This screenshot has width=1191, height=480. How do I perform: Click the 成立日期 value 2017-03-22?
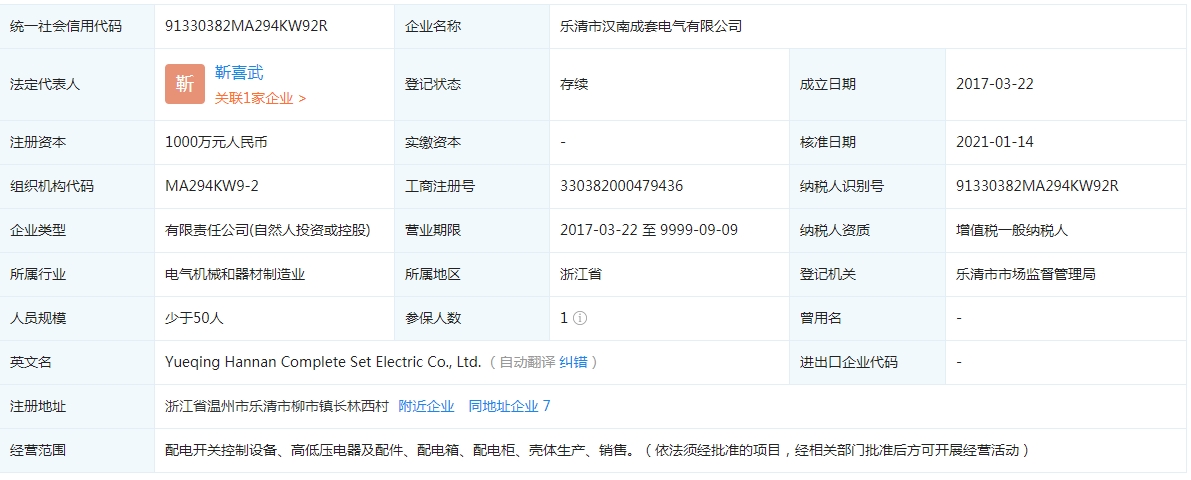tap(994, 84)
